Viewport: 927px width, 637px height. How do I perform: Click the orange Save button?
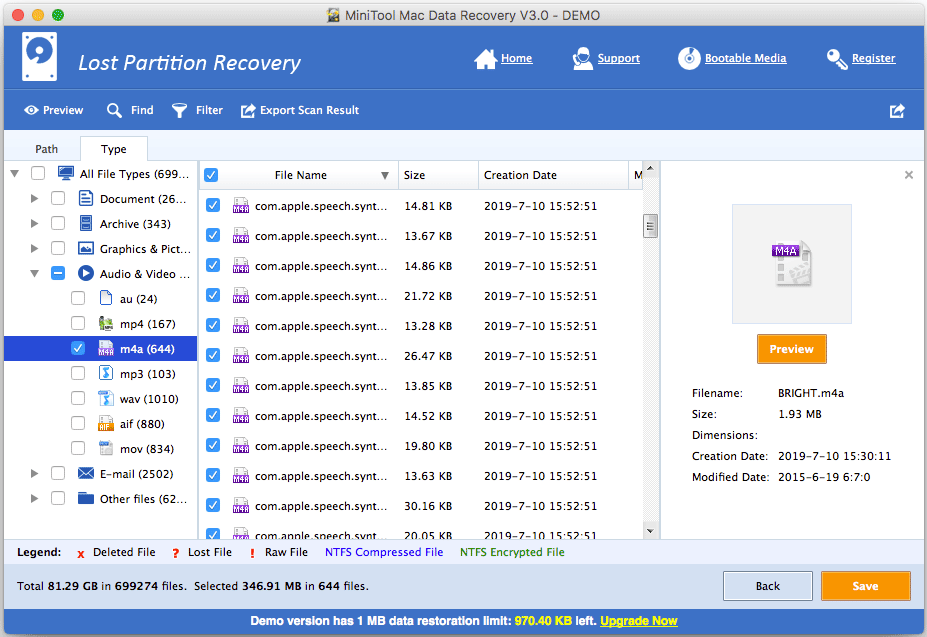(866, 586)
